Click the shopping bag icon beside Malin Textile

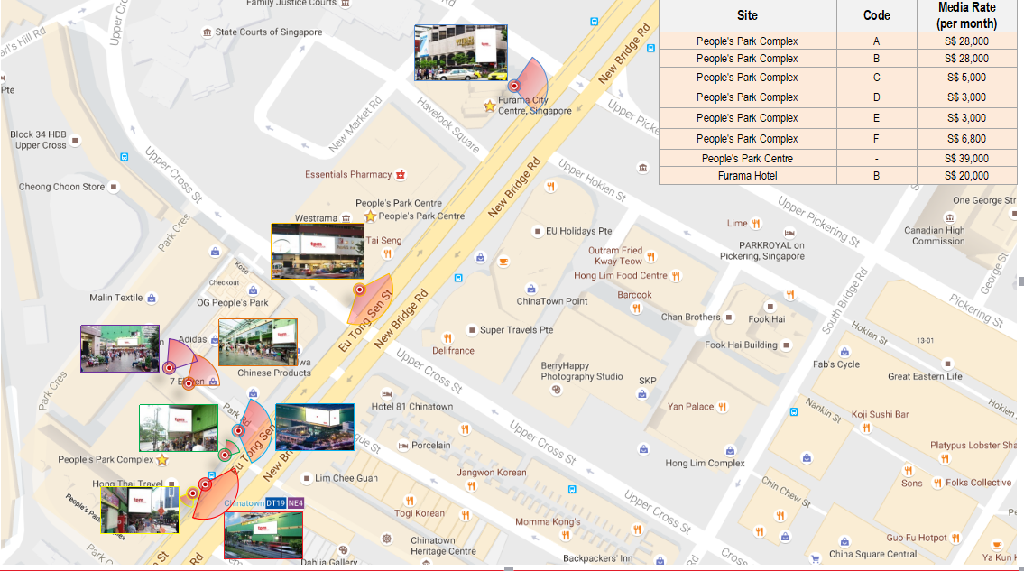152,298
